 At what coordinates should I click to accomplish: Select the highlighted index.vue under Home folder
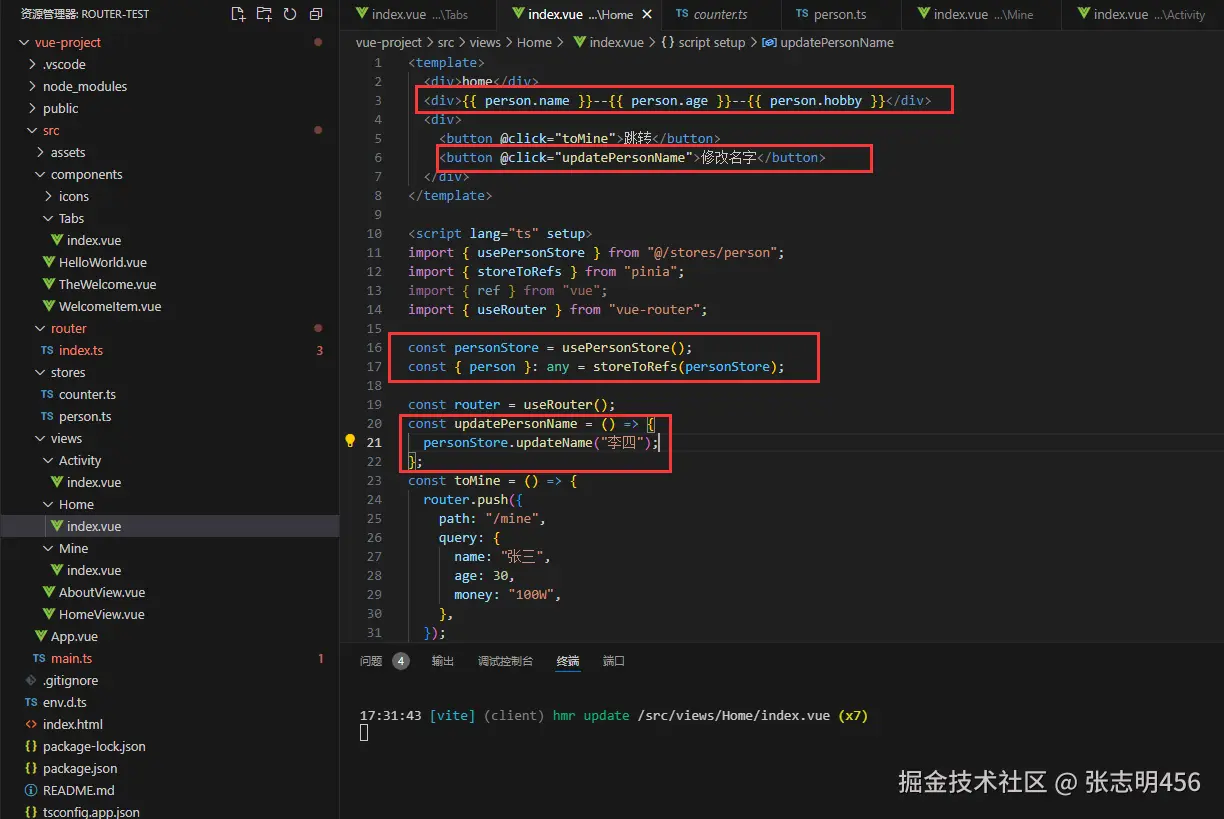pos(170,526)
